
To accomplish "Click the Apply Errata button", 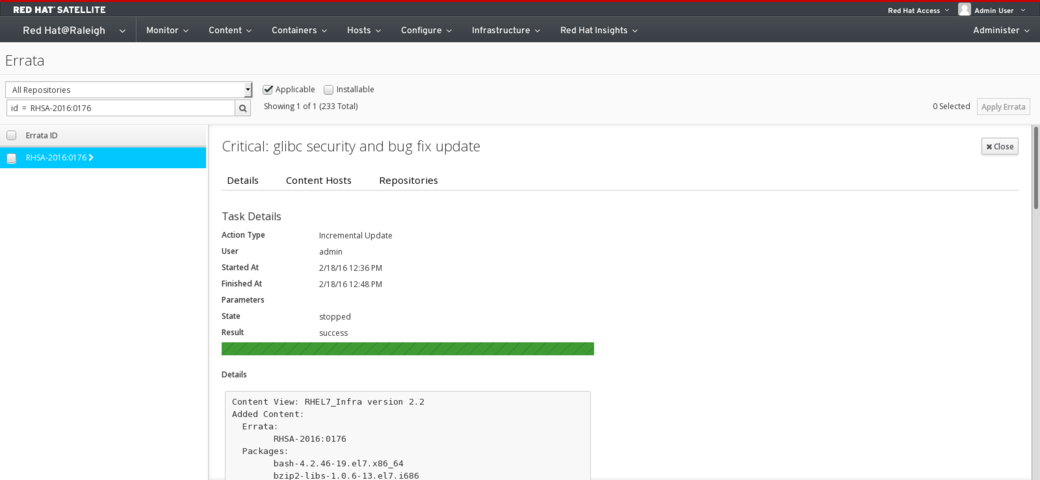I will coord(1003,107).
